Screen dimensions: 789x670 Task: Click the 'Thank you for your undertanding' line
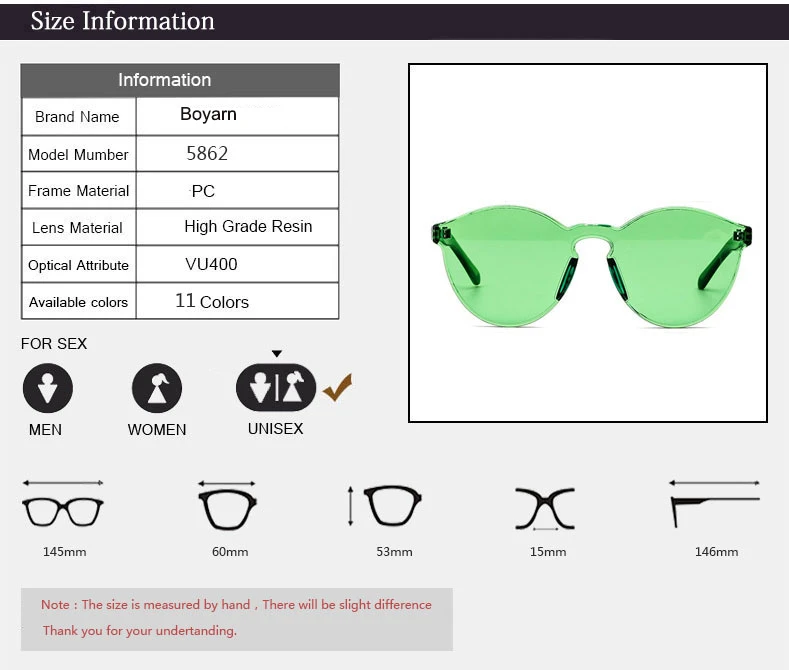pos(139,631)
